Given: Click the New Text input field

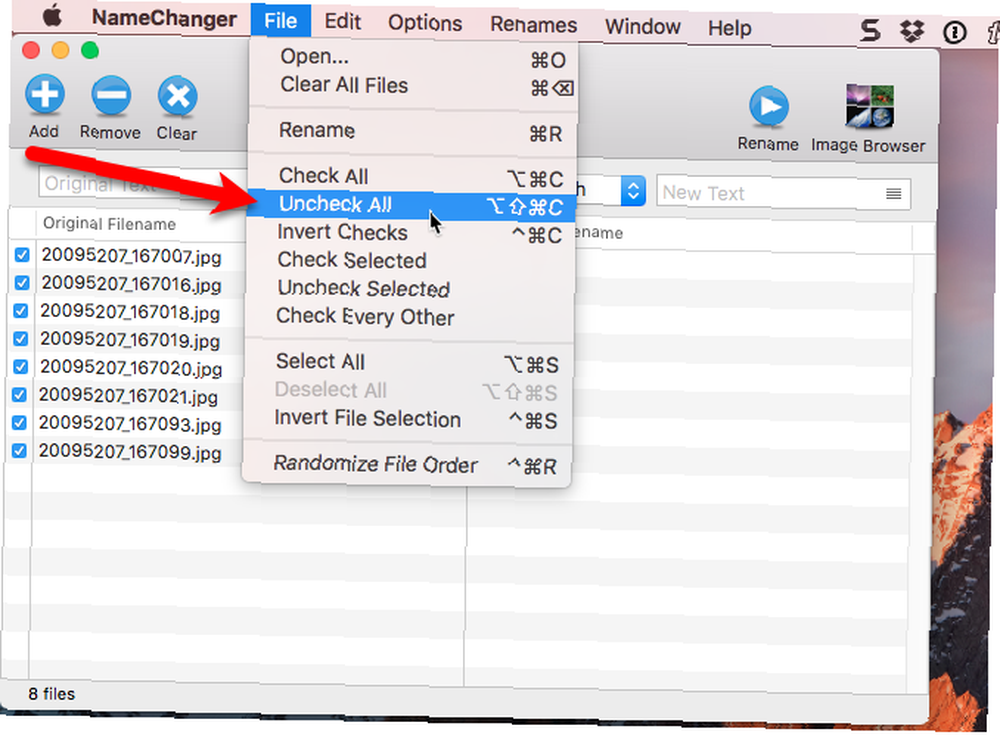Looking at the screenshot, I should 784,193.
